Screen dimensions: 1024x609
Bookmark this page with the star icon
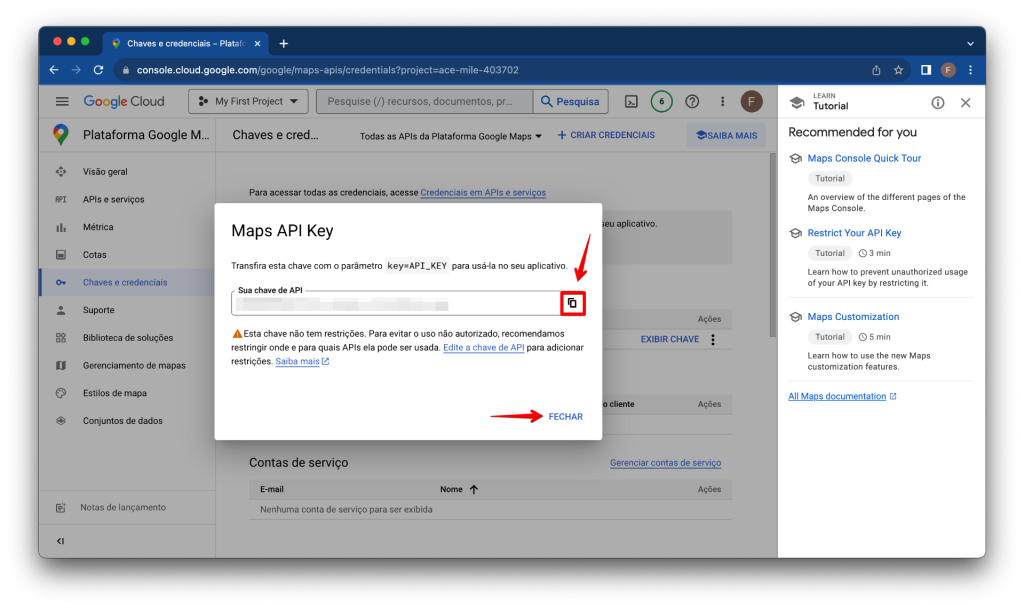coord(899,70)
